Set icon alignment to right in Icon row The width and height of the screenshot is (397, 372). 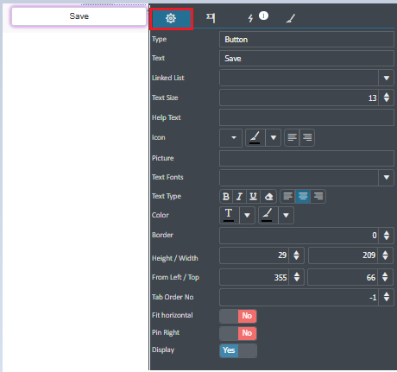coord(307,138)
